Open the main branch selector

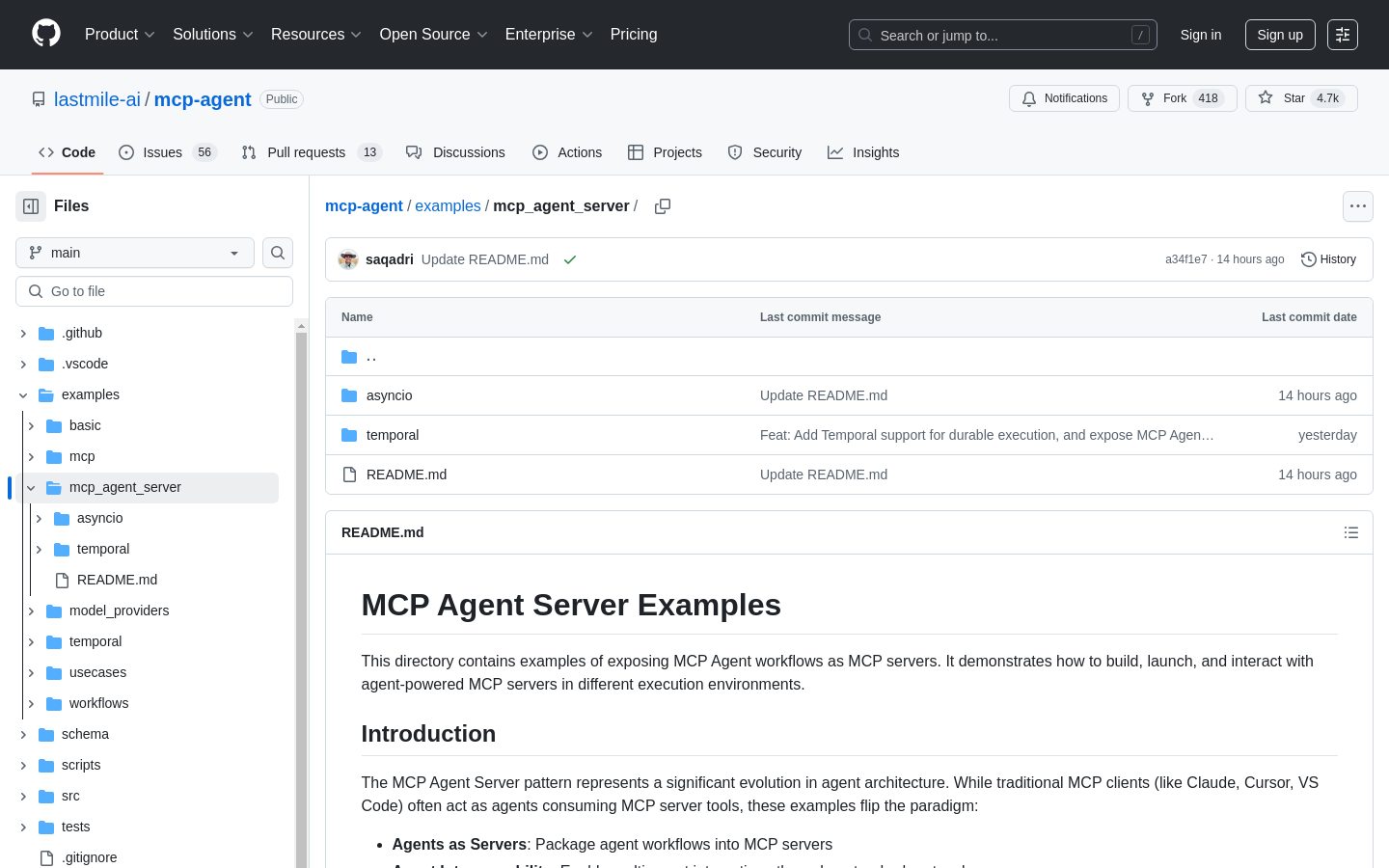pyautogui.click(x=135, y=253)
